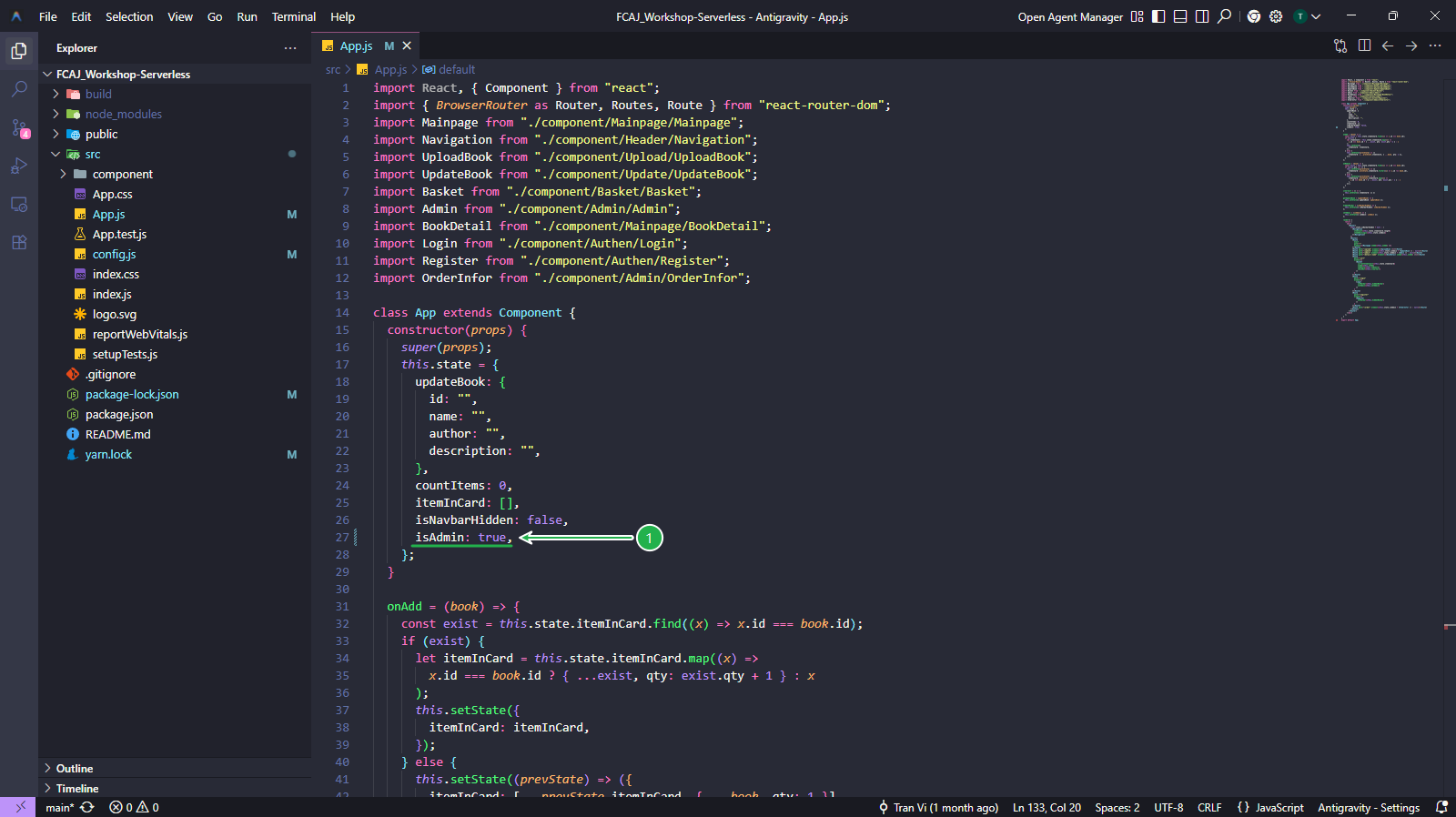This screenshot has width=1456, height=817.
Task: Open the customize layout icon
Action: (1137, 16)
